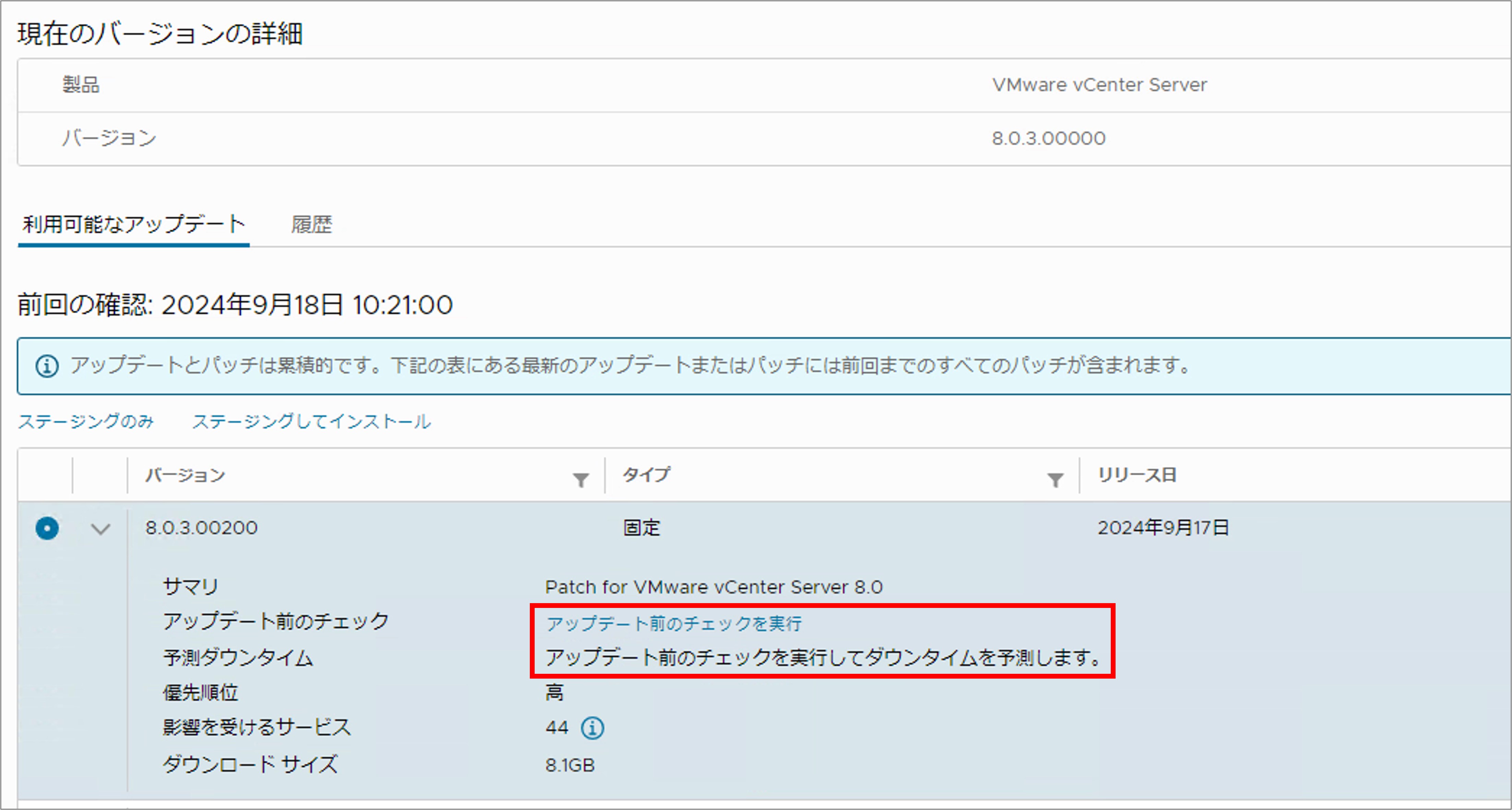This screenshot has height=810, width=1512.
Task: Collapse the 8.0.3.00200 row details chevron
Action: 100,529
